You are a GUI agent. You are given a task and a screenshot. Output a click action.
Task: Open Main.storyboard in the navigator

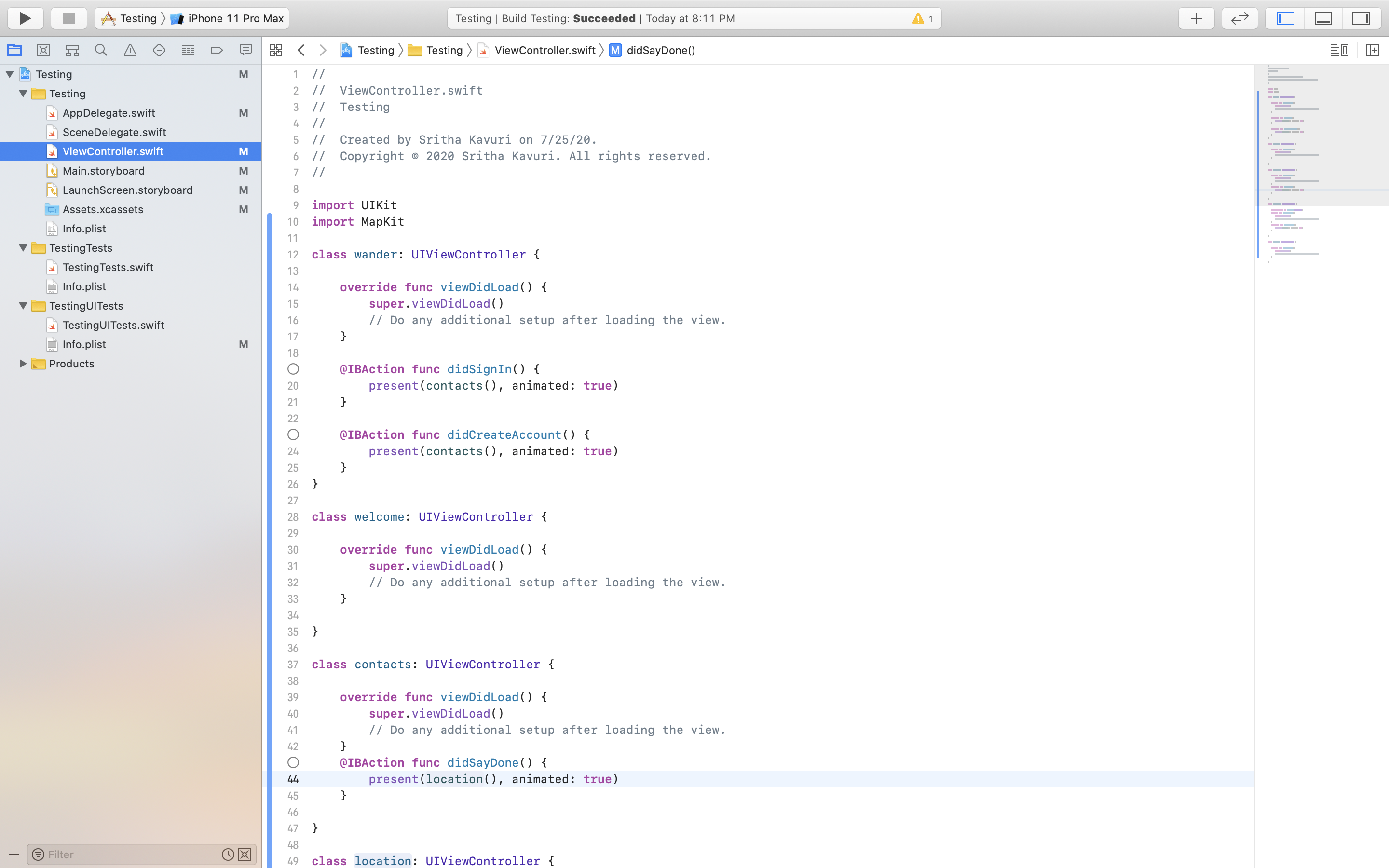[103, 171]
